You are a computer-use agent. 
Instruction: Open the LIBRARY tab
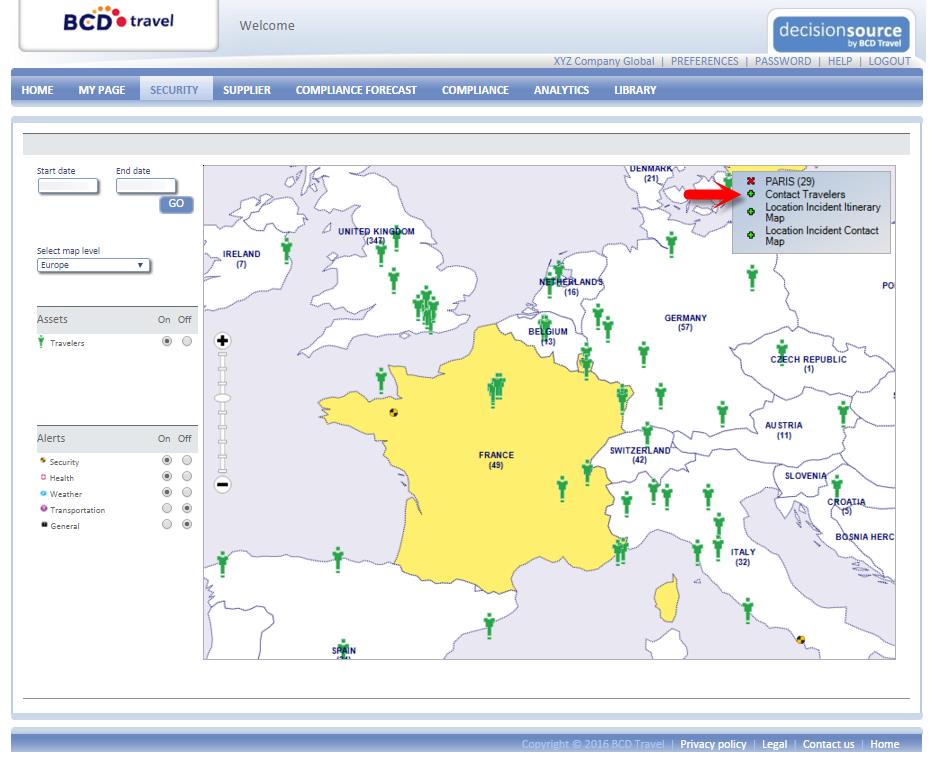tap(635, 90)
